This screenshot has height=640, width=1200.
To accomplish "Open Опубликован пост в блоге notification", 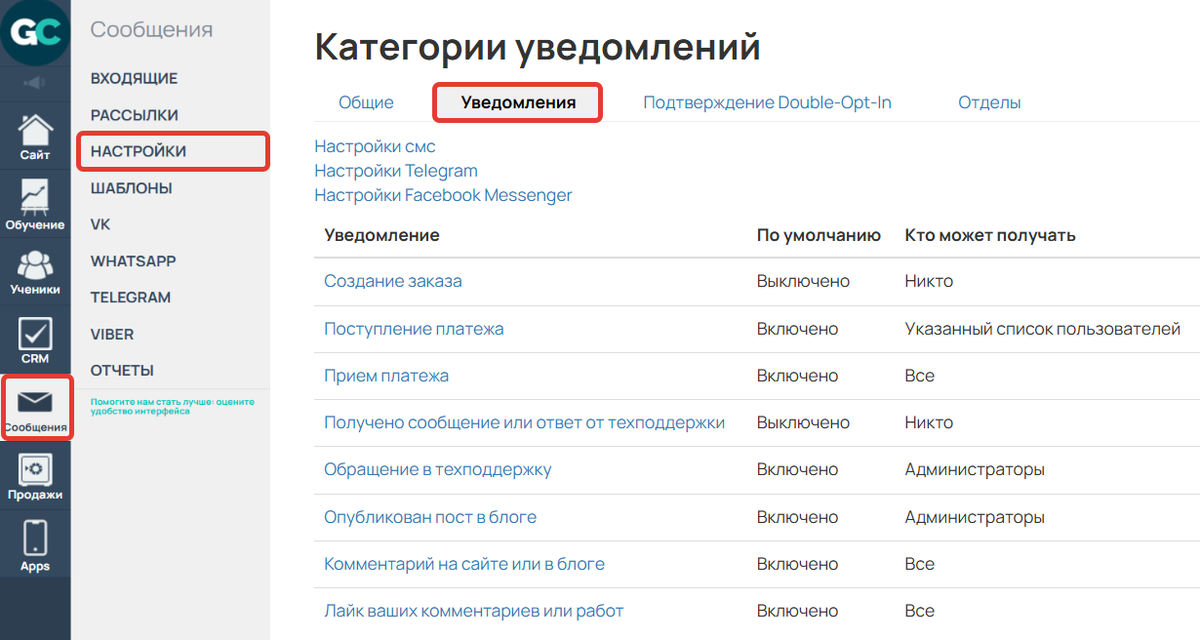I will point(430,517).
